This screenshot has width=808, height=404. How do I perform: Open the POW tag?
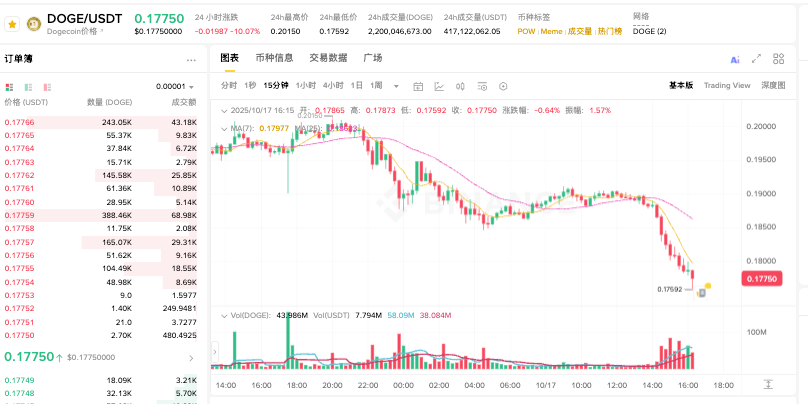click(x=526, y=31)
